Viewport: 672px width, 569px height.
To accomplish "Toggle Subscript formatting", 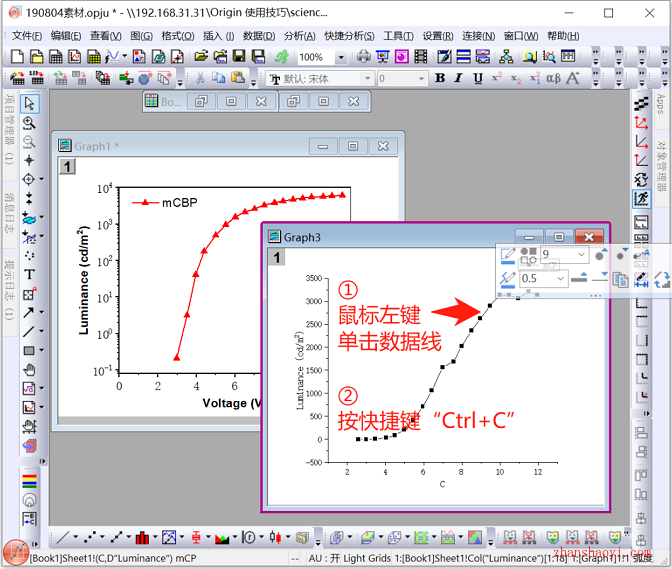I will pos(516,78).
